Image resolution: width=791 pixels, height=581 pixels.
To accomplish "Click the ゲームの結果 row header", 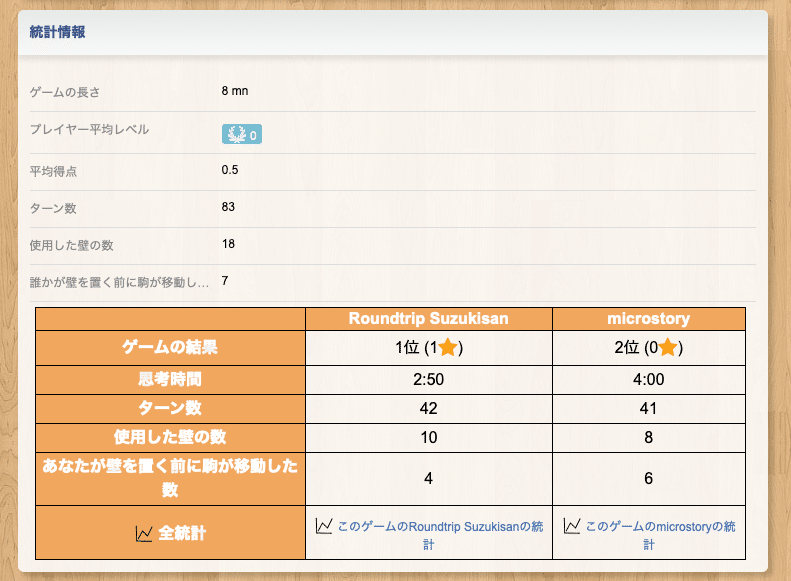I will tap(171, 347).
